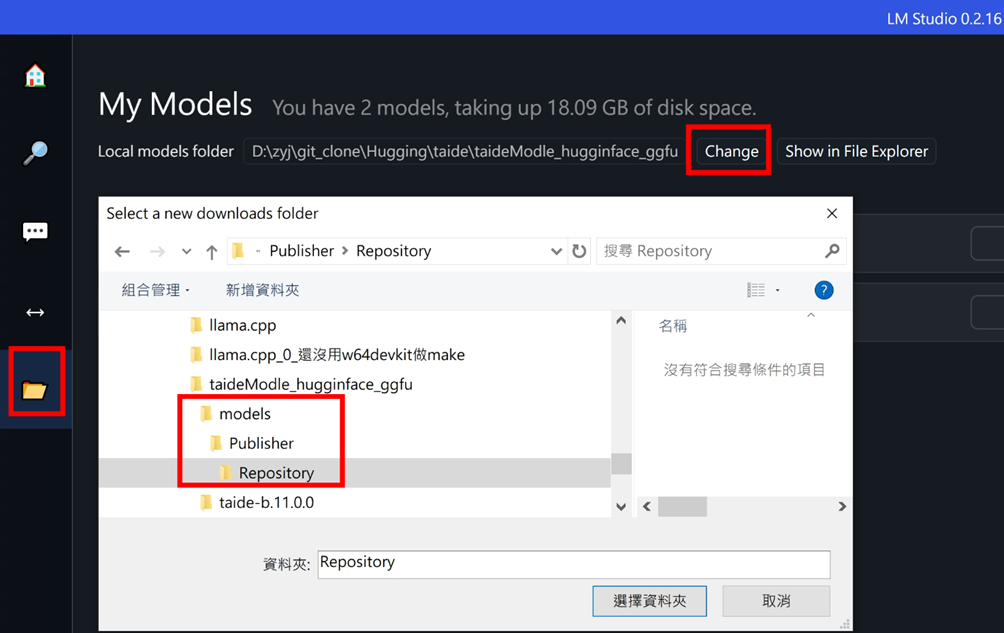The width and height of the screenshot is (1004, 633).
Task: Open the Local Server double-arrow icon
Action: tap(35, 312)
